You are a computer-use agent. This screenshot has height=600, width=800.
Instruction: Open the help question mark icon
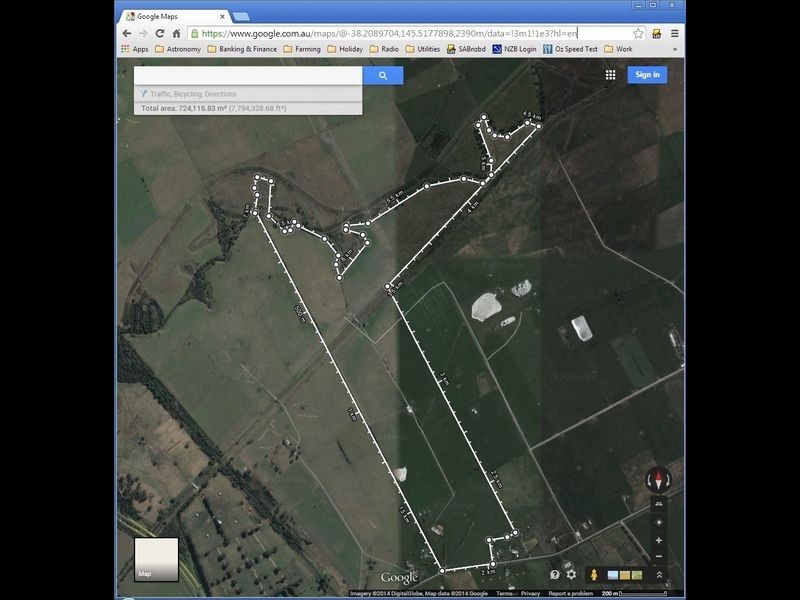[555, 575]
